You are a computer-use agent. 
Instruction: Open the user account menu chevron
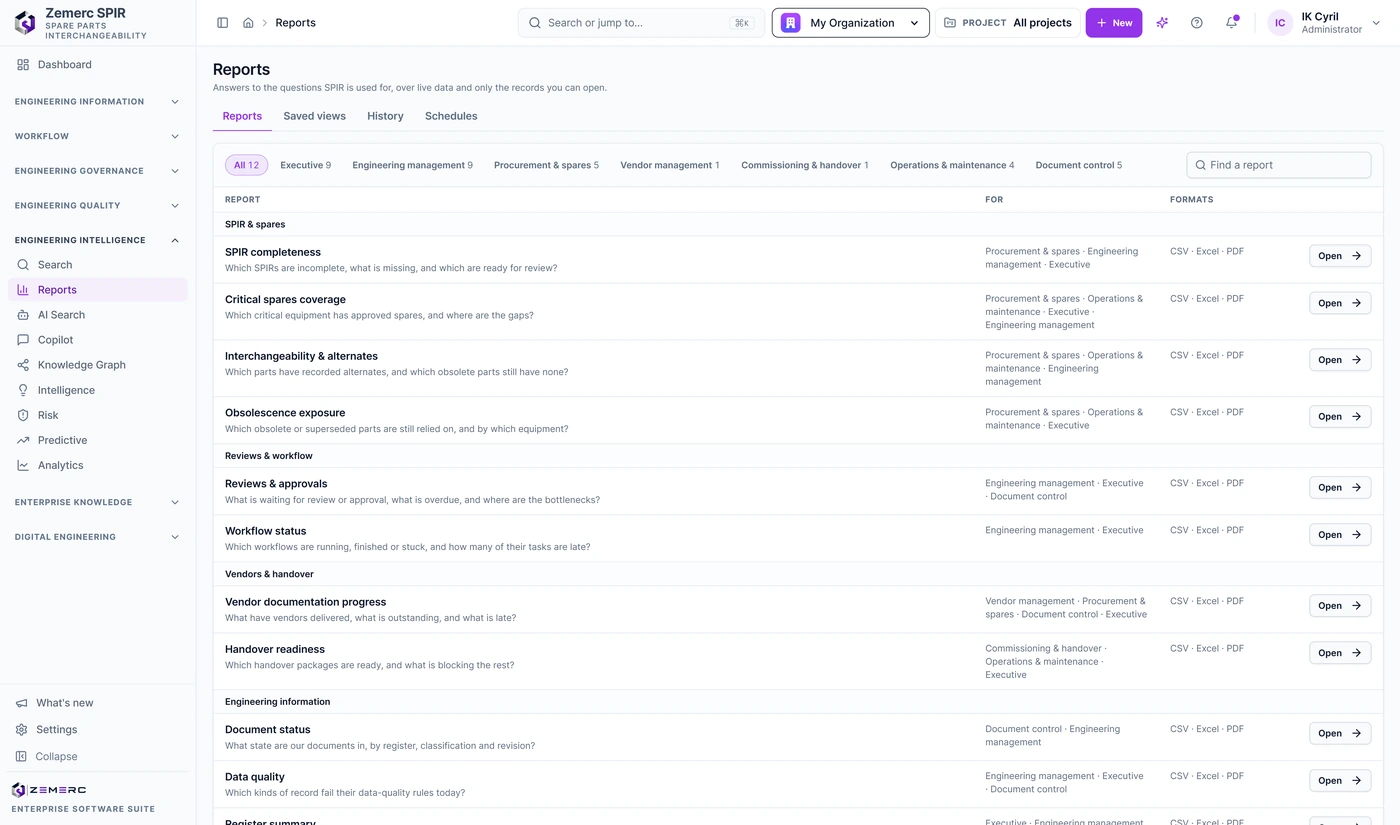[x=1376, y=23]
